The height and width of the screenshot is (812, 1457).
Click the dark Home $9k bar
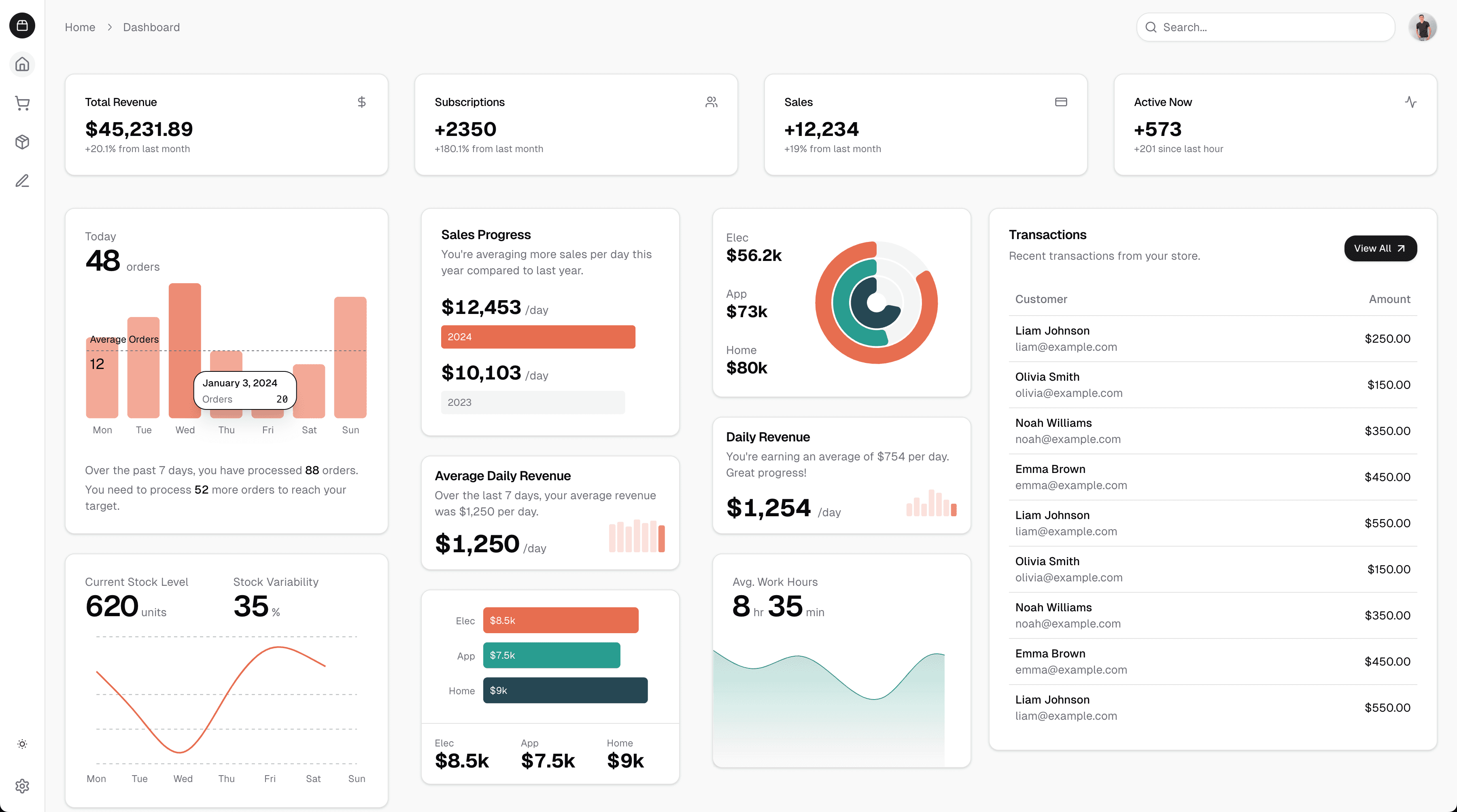565,691
